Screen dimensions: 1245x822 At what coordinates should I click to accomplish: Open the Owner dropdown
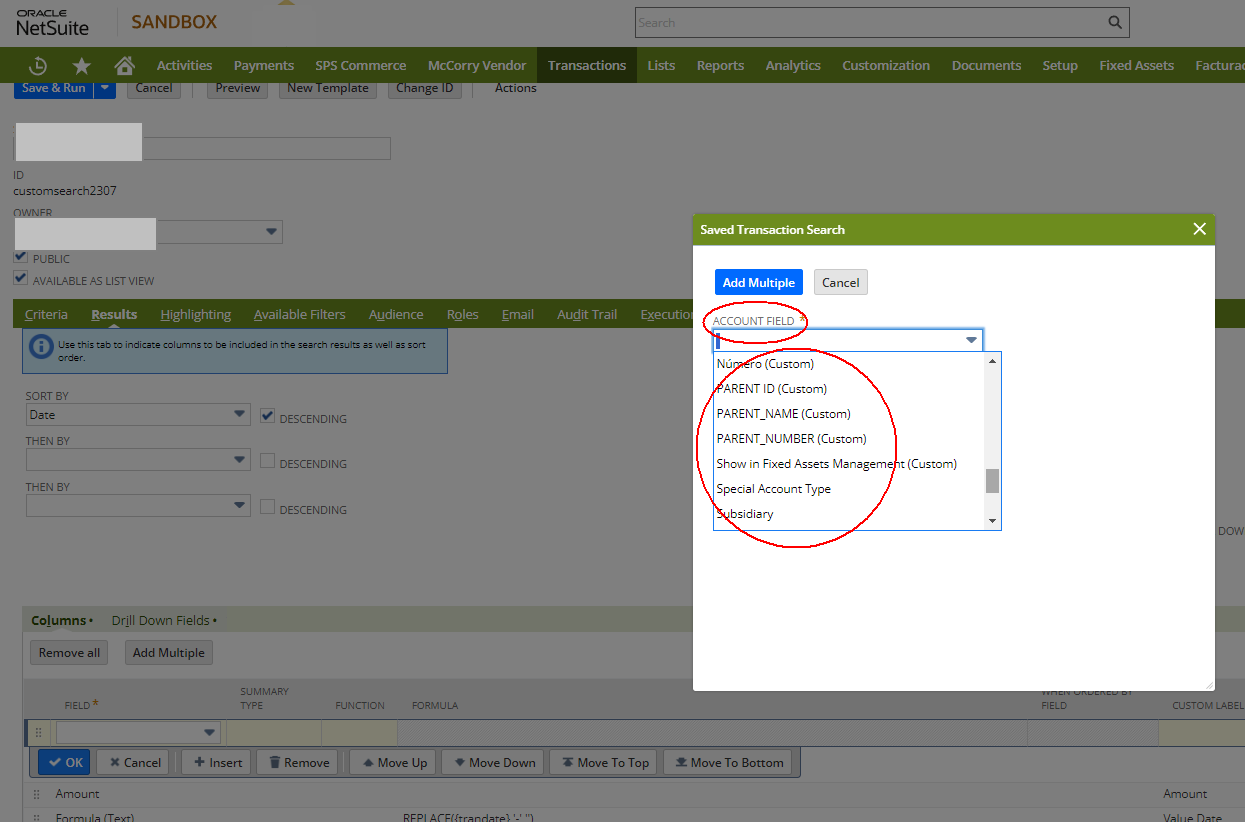271,232
